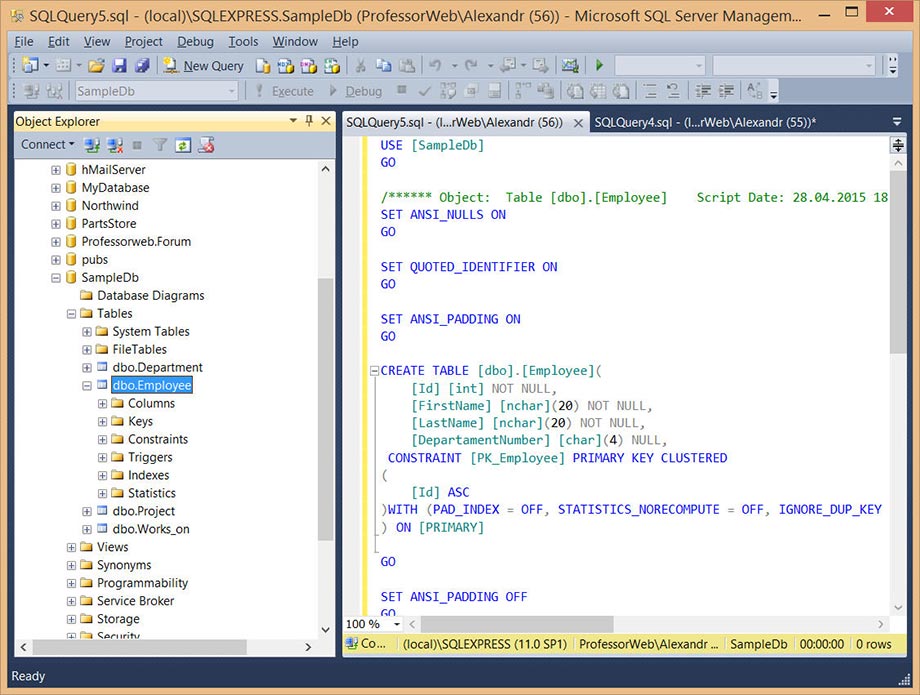The image size is (920, 695).
Task: Click the Filter funnel icon in Object Explorer
Action: pos(160,145)
